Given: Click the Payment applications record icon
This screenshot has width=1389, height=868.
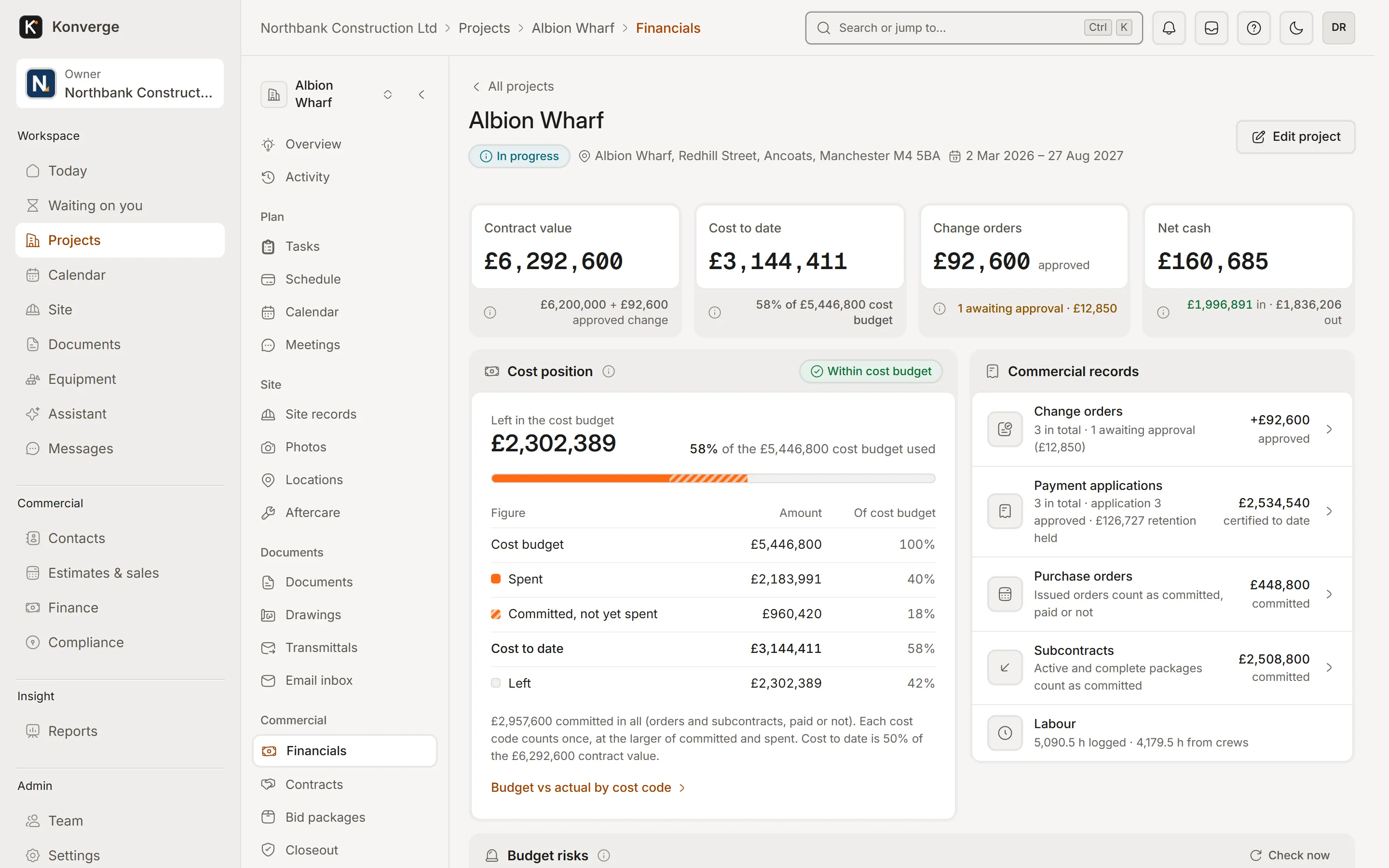Looking at the screenshot, I should click(x=1005, y=511).
